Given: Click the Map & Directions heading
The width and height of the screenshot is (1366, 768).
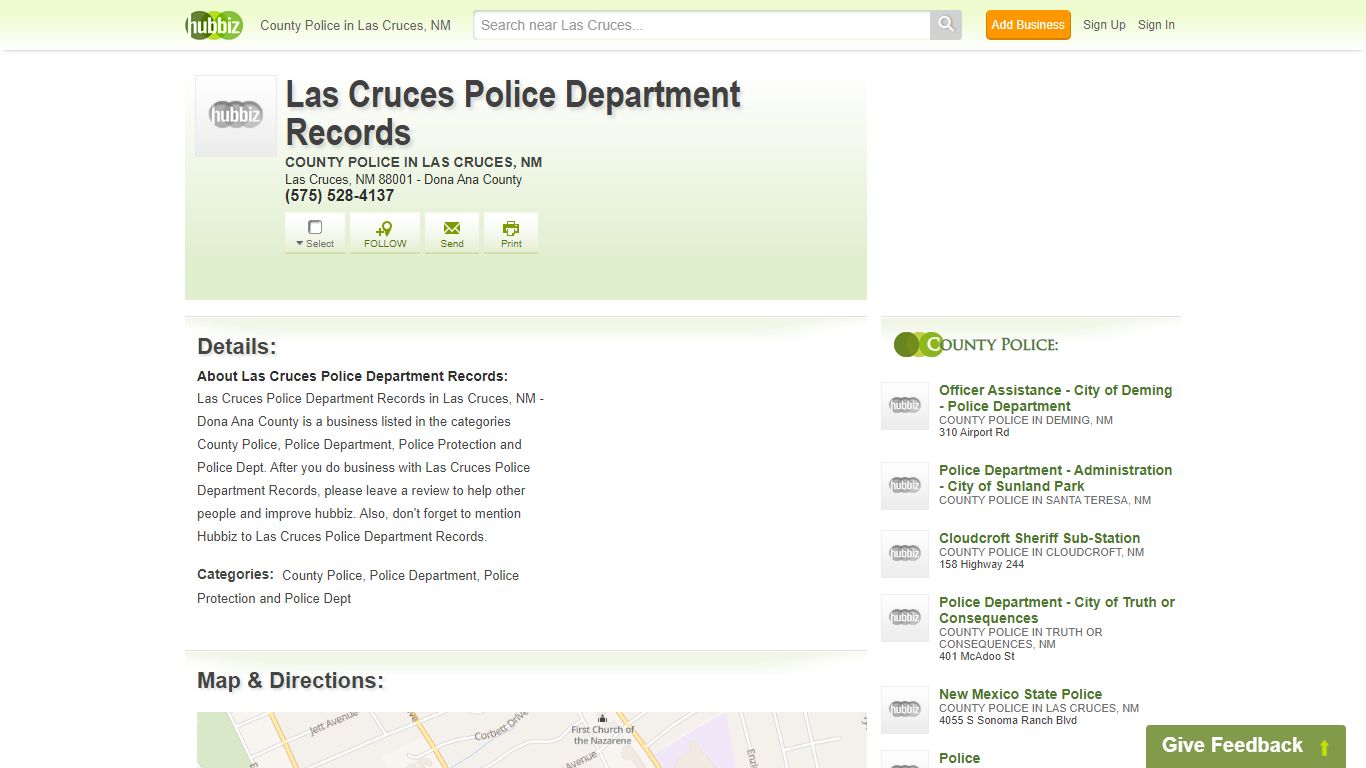Looking at the screenshot, I should tap(290, 681).
